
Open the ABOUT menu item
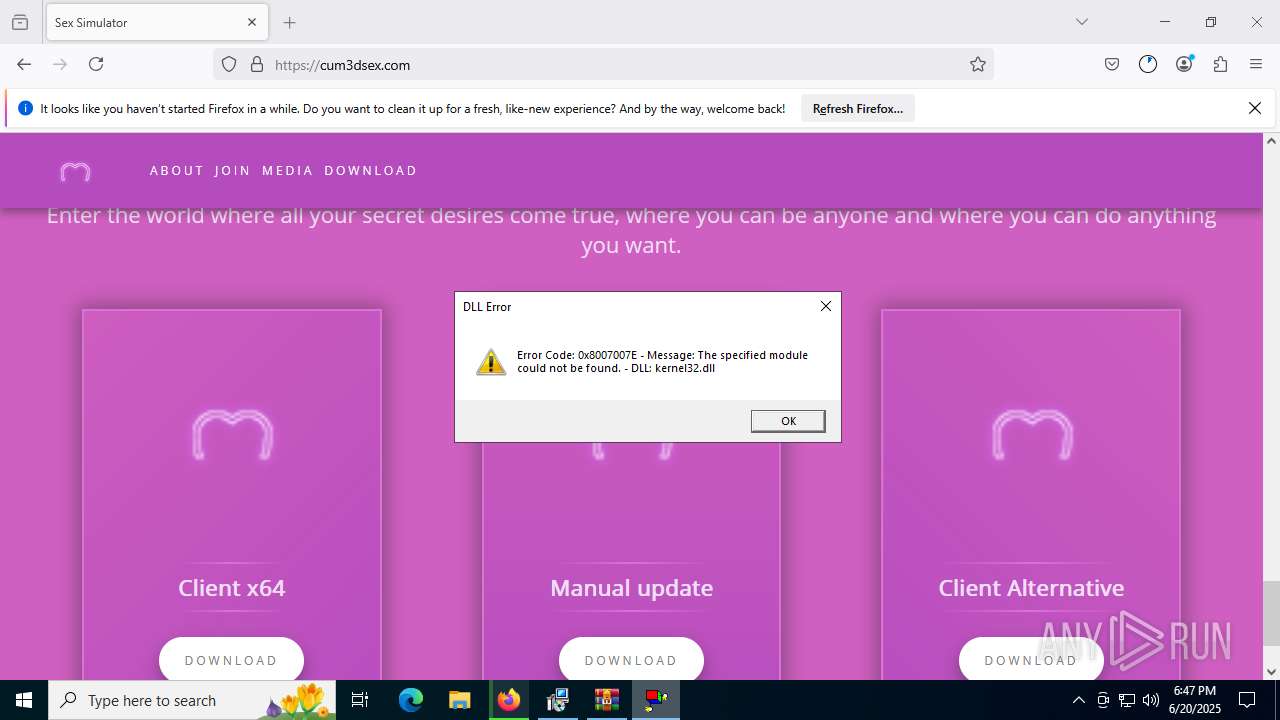pos(177,171)
